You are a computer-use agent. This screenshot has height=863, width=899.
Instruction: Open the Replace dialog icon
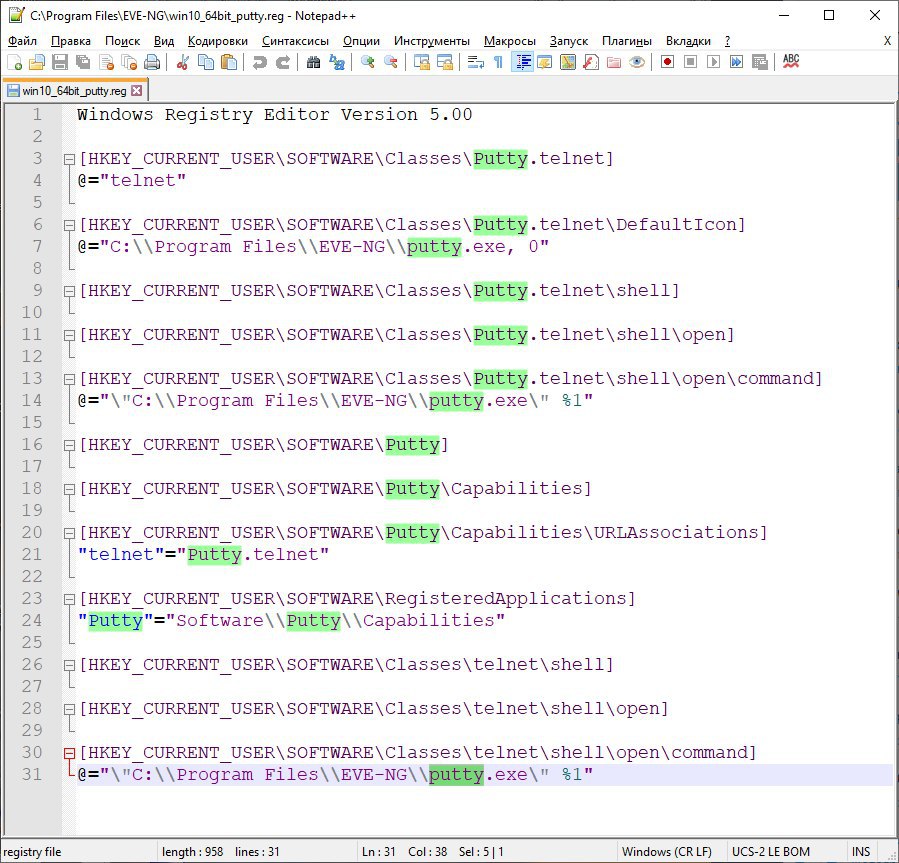coord(337,62)
